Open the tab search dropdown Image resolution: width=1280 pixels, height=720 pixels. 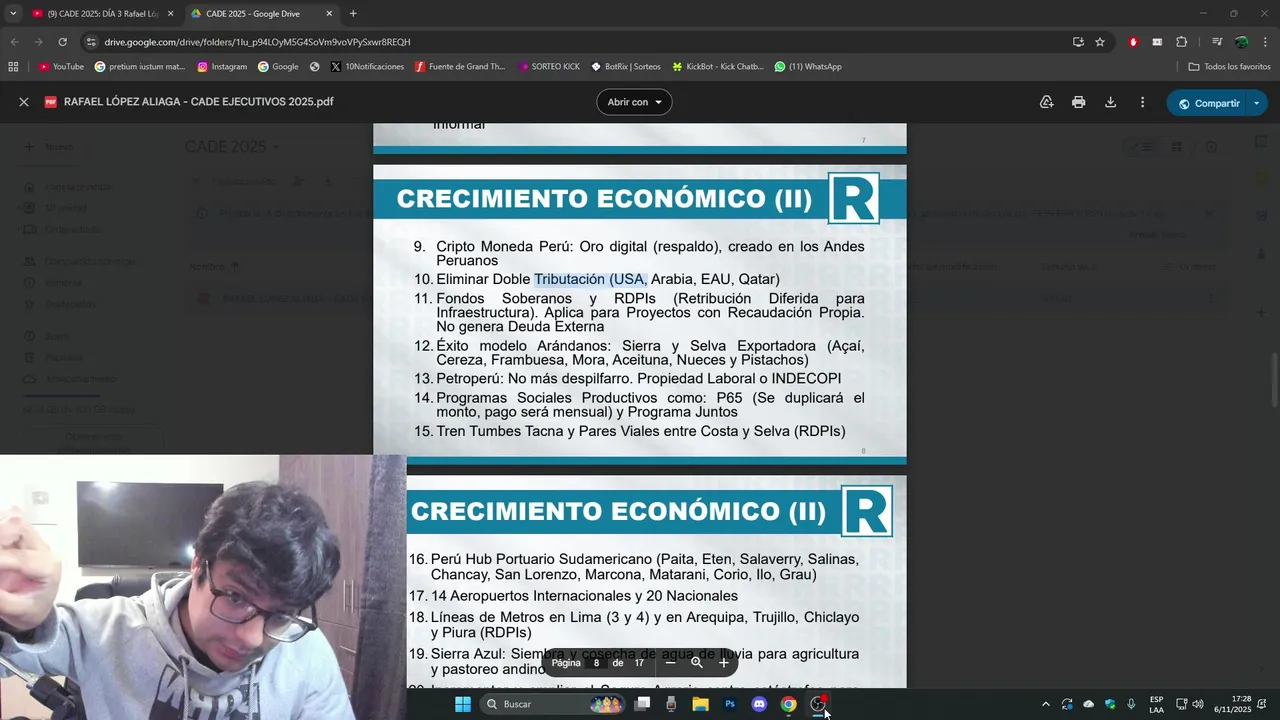tap(12, 13)
